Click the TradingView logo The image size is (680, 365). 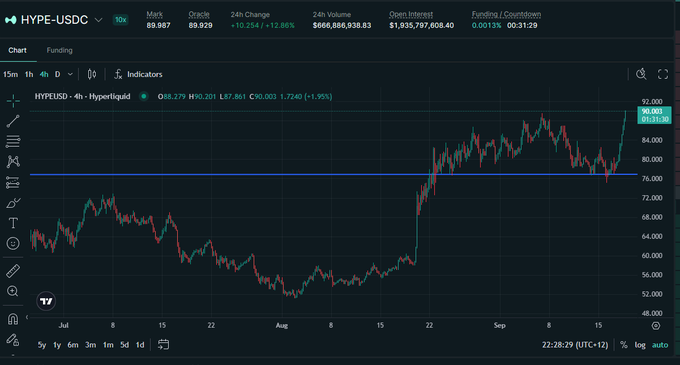(46, 301)
